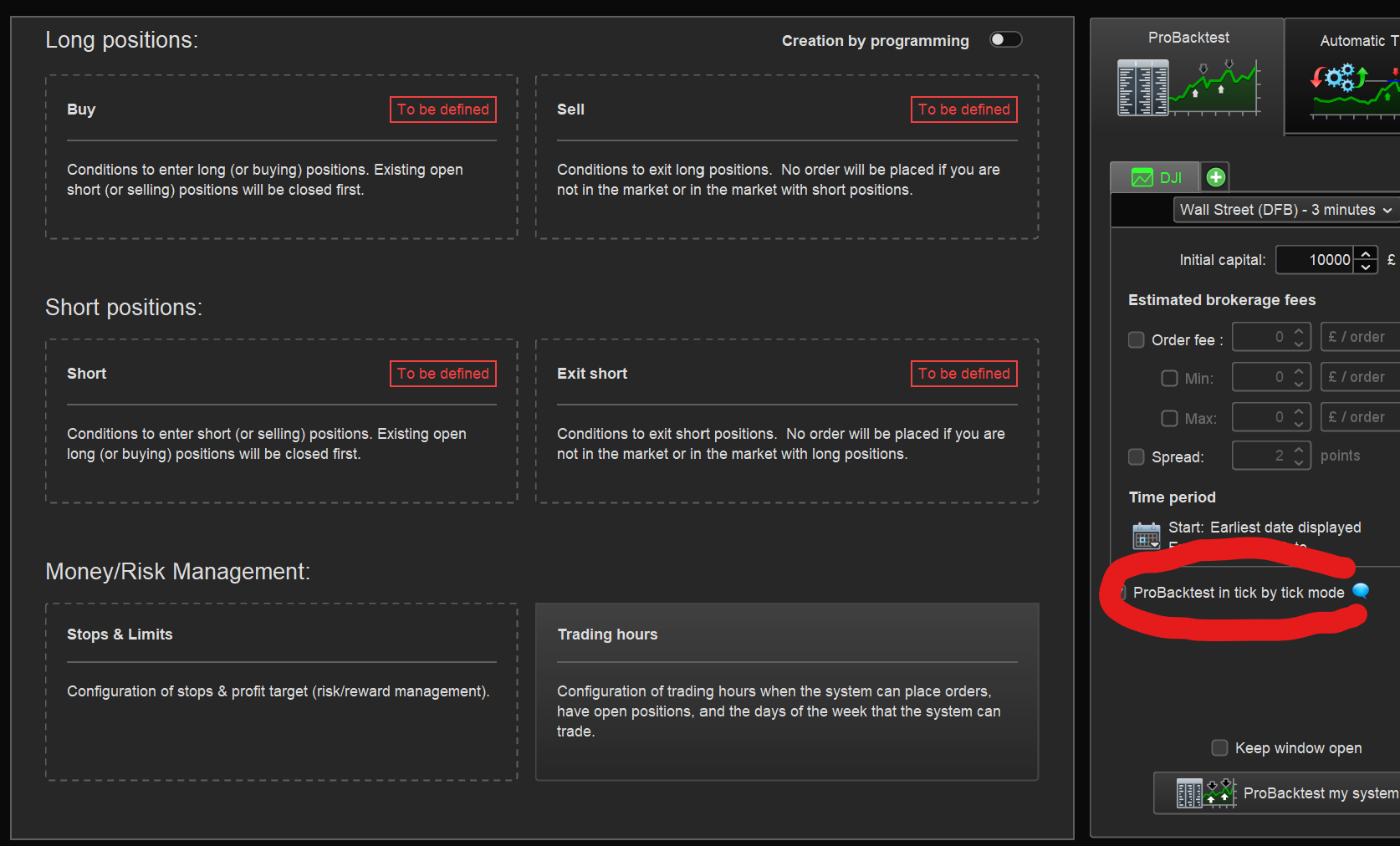The image size is (1400, 846).
Task: Toggle Creation by programming switch
Action: 1005,40
